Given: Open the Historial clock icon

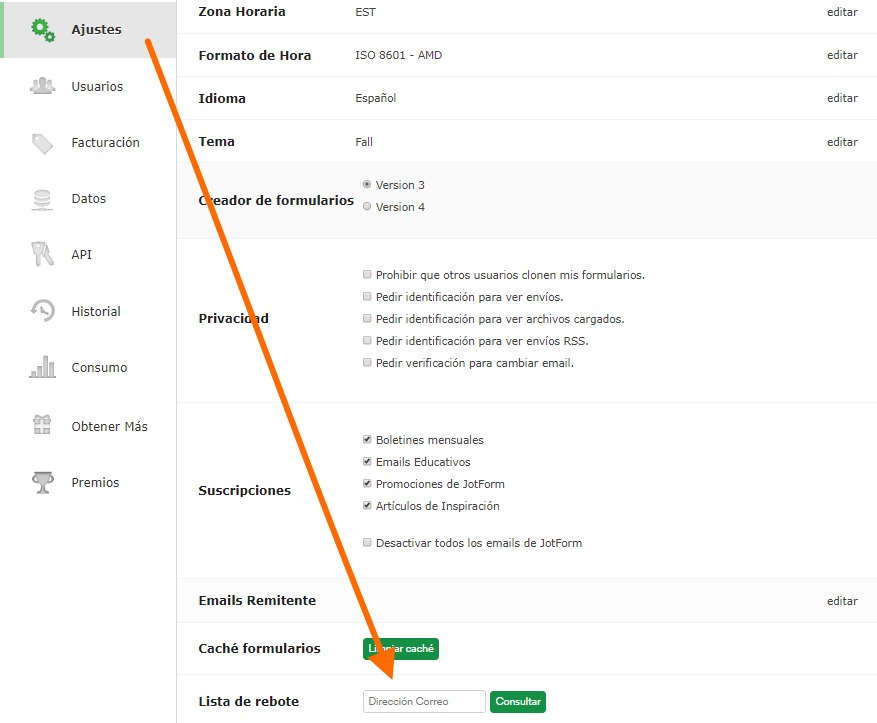Looking at the screenshot, I should pyautogui.click(x=42, y=311).
